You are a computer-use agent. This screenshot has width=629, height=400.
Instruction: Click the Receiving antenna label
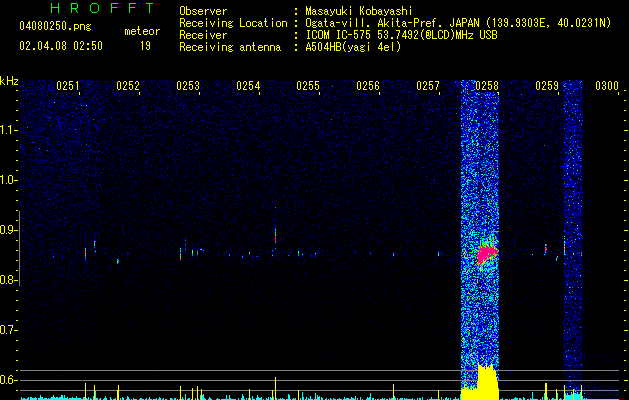(x=230, y=47)
